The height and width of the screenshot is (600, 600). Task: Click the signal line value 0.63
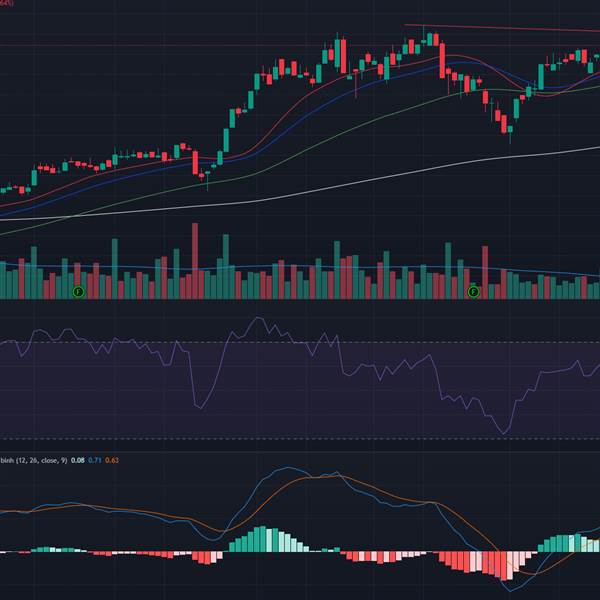coord(112,460)
